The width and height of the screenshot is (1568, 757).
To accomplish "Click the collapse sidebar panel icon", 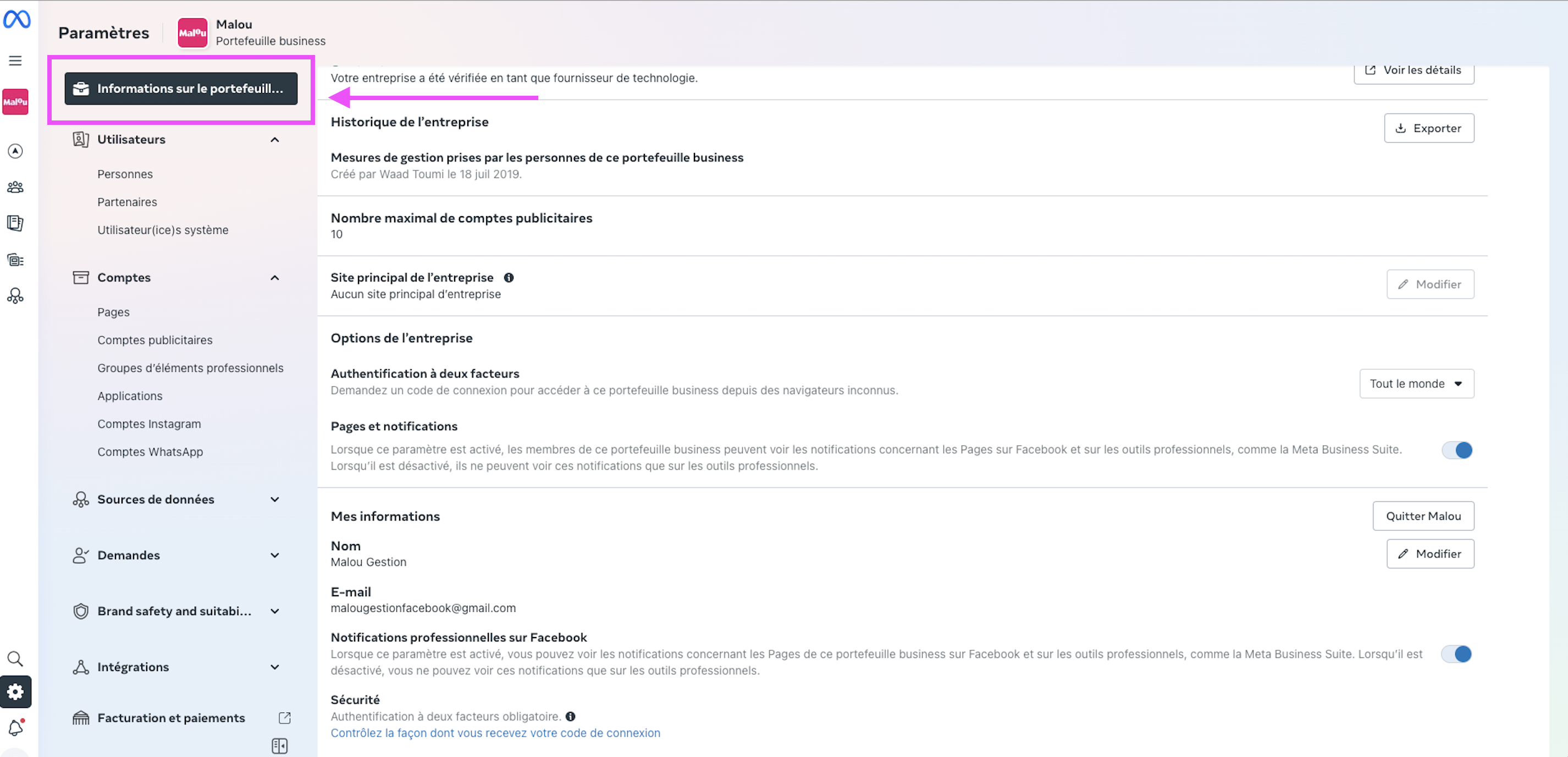I will [x=279, y=745].
